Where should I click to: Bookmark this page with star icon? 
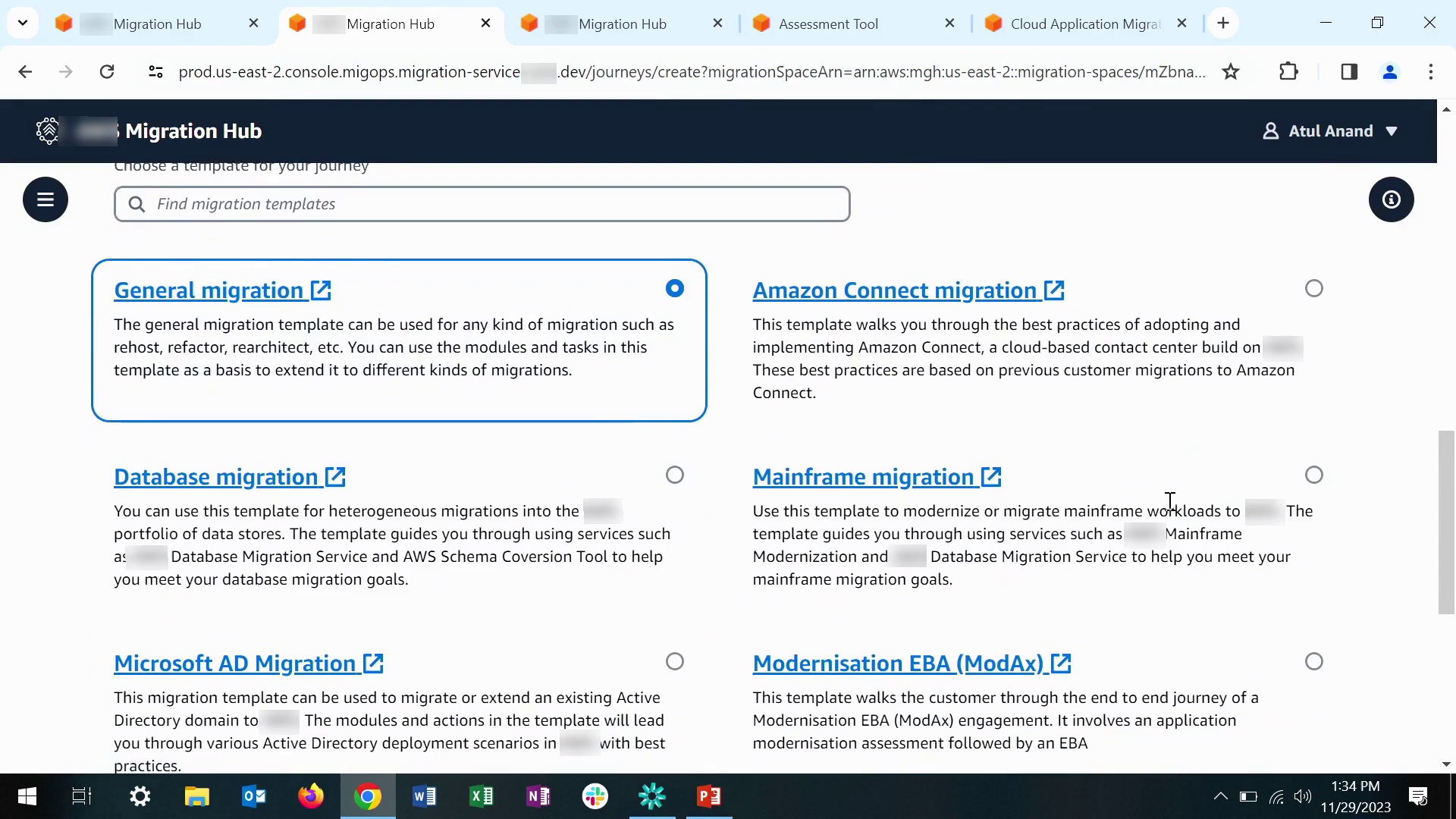click(x=1231, y=72)
